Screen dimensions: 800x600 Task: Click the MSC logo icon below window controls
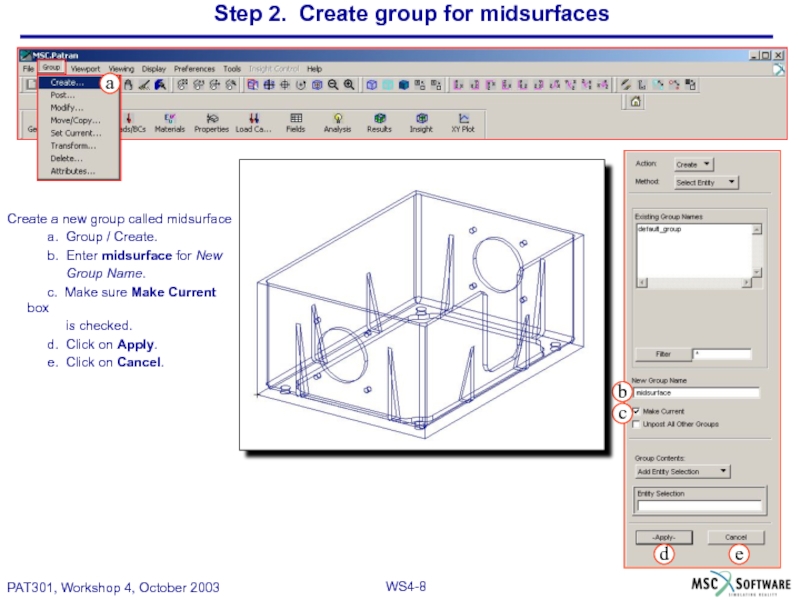click(779, 70)
